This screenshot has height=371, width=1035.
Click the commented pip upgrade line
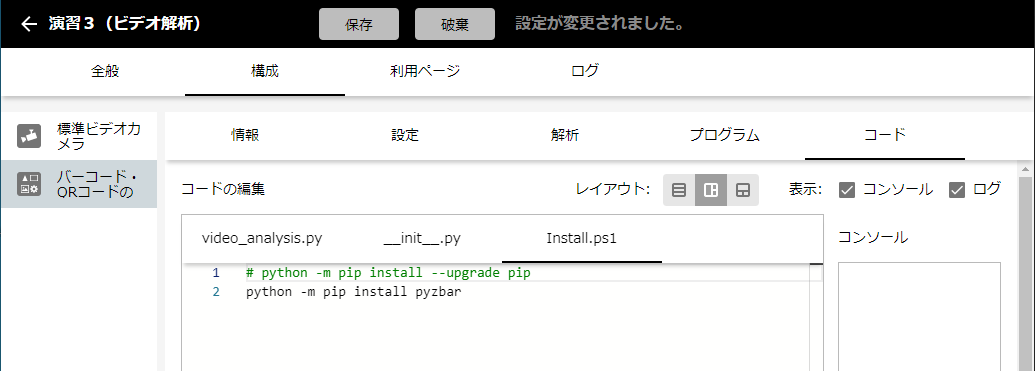[388, 273]
